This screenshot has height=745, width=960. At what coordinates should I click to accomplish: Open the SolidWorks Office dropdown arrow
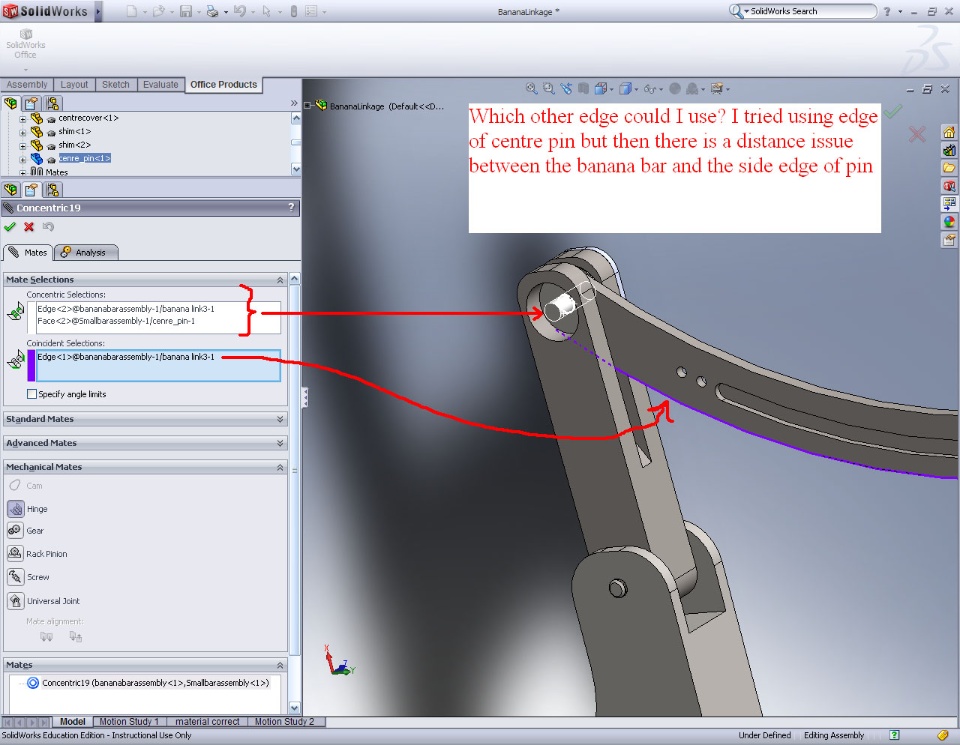[x=25, y=69]
